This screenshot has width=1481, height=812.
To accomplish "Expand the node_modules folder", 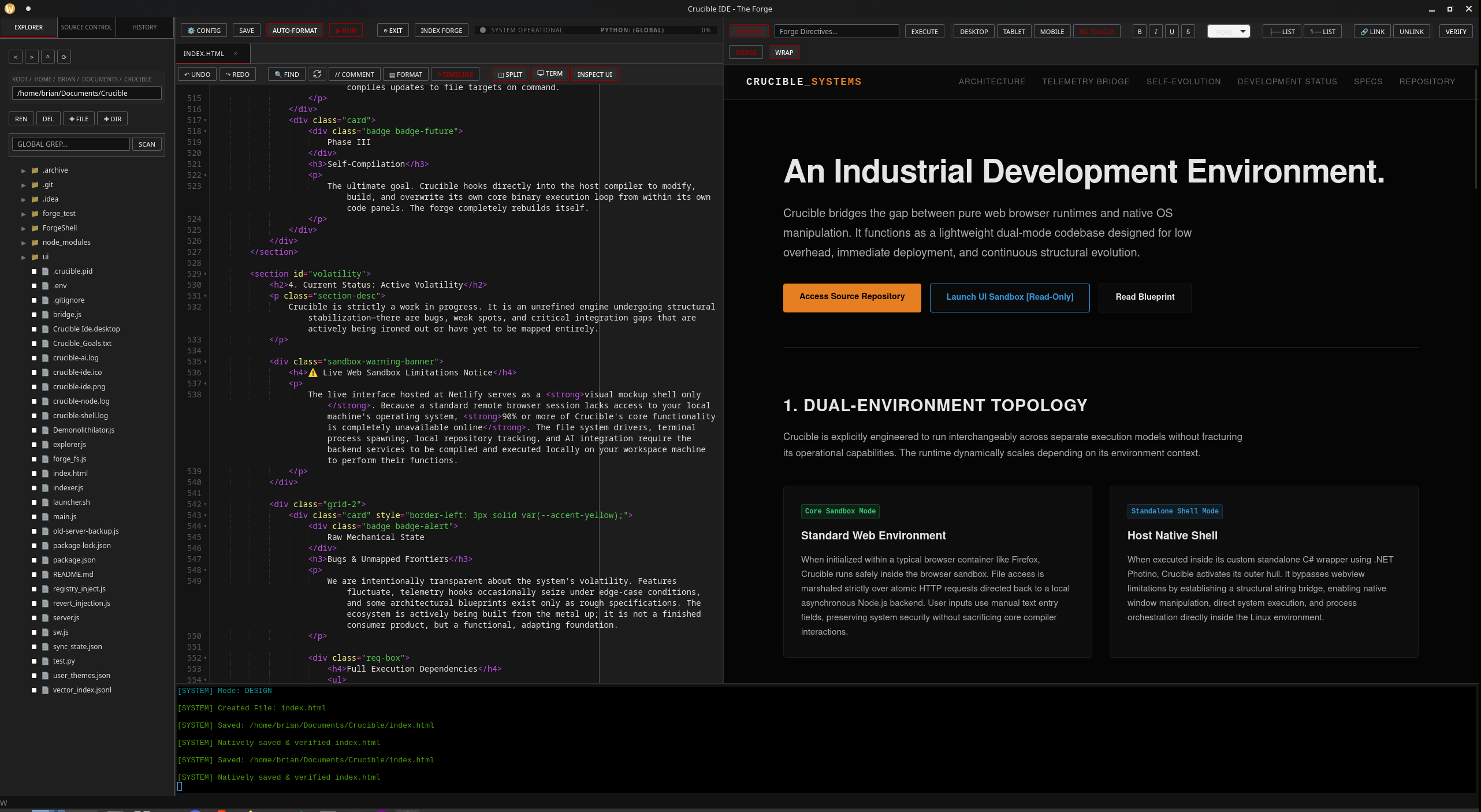I will tap(24, 243).
